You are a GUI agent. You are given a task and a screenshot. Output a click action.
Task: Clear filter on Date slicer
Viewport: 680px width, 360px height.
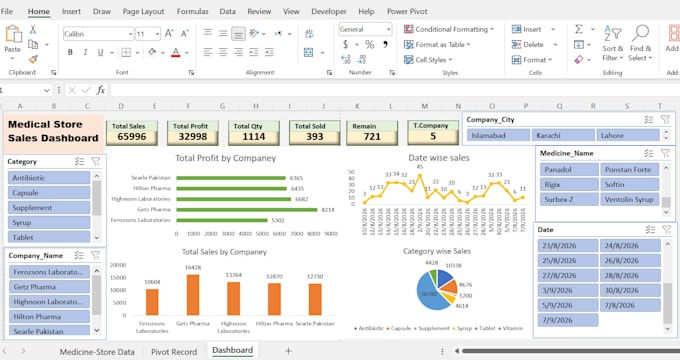[x=666, y=229]
